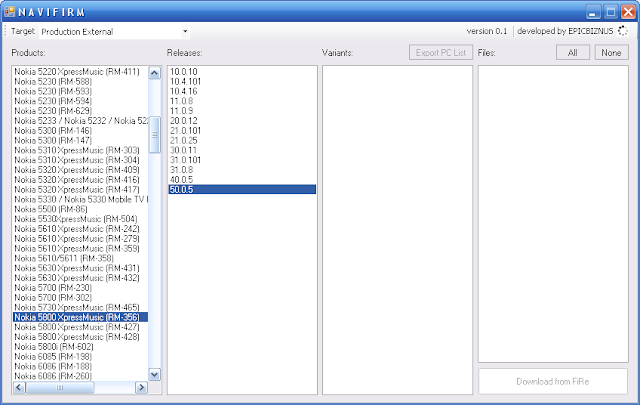The height and width of the screenshot is (405, 640).
Task: Select Nokia 5610/5611 (RM-358)
Action: tap(80, 258)
